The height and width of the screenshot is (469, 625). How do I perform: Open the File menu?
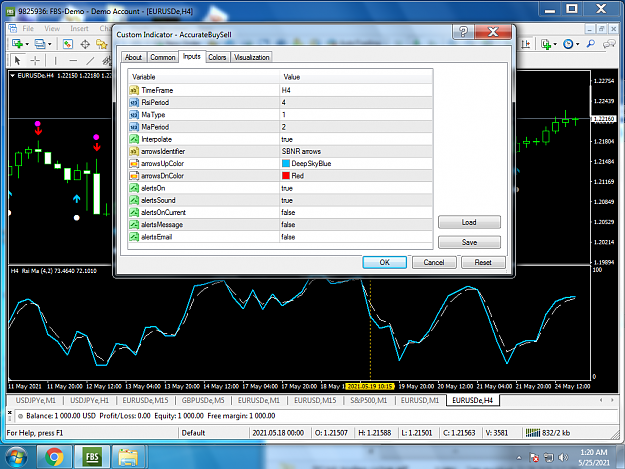click(x=28, y=29)
